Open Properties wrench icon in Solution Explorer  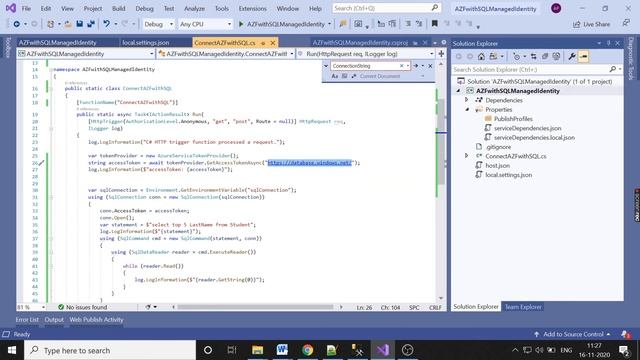coord(572,57)
